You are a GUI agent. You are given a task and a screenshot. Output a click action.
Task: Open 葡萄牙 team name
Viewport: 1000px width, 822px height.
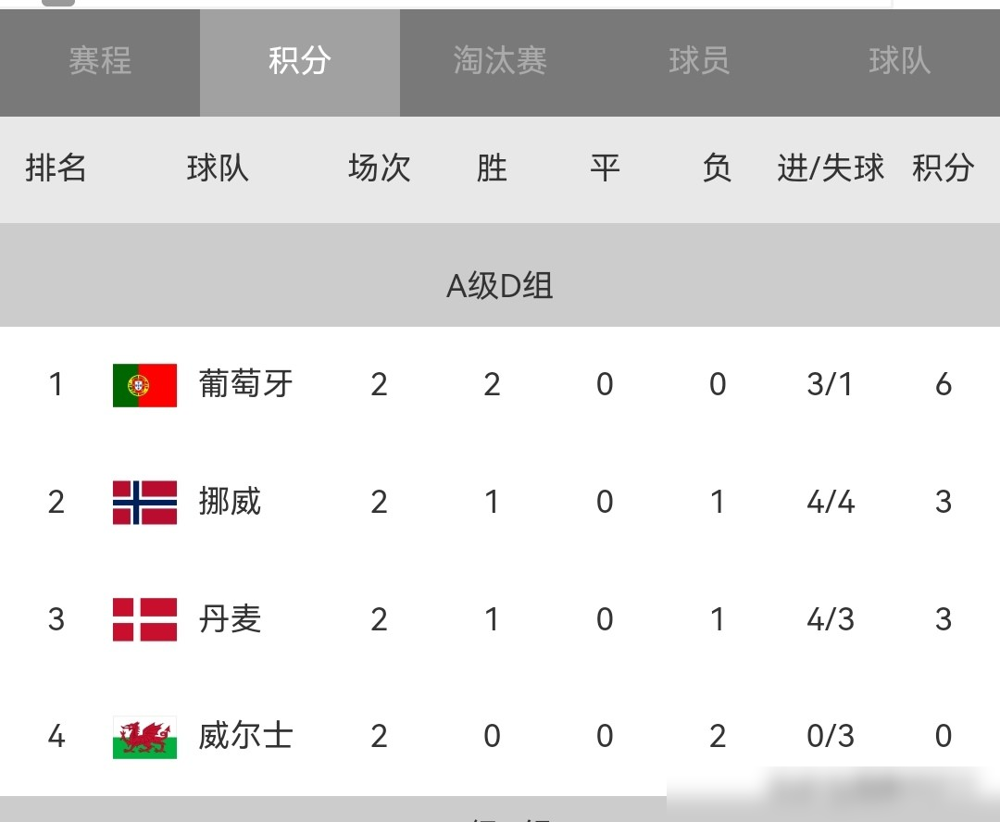[246, 384]
